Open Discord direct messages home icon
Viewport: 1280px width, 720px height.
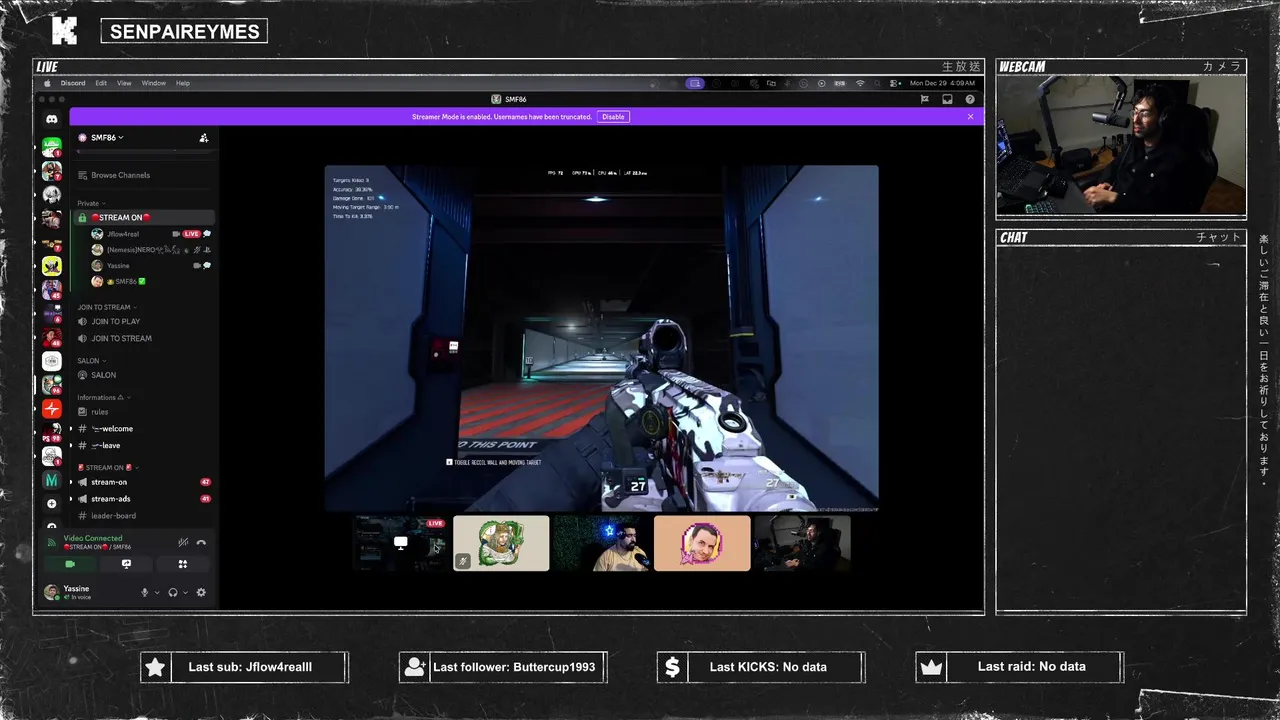point(52,119)
